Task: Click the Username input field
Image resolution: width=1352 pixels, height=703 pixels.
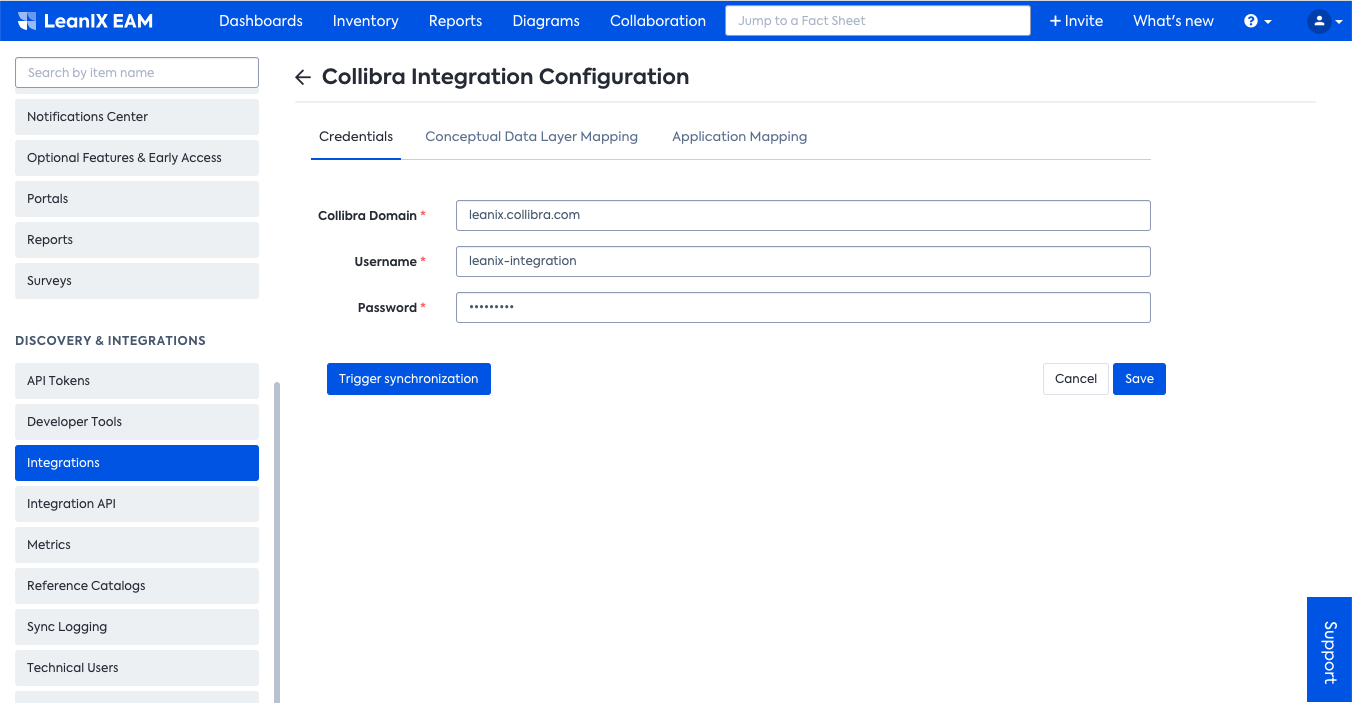Action: [x=803, y=261]
